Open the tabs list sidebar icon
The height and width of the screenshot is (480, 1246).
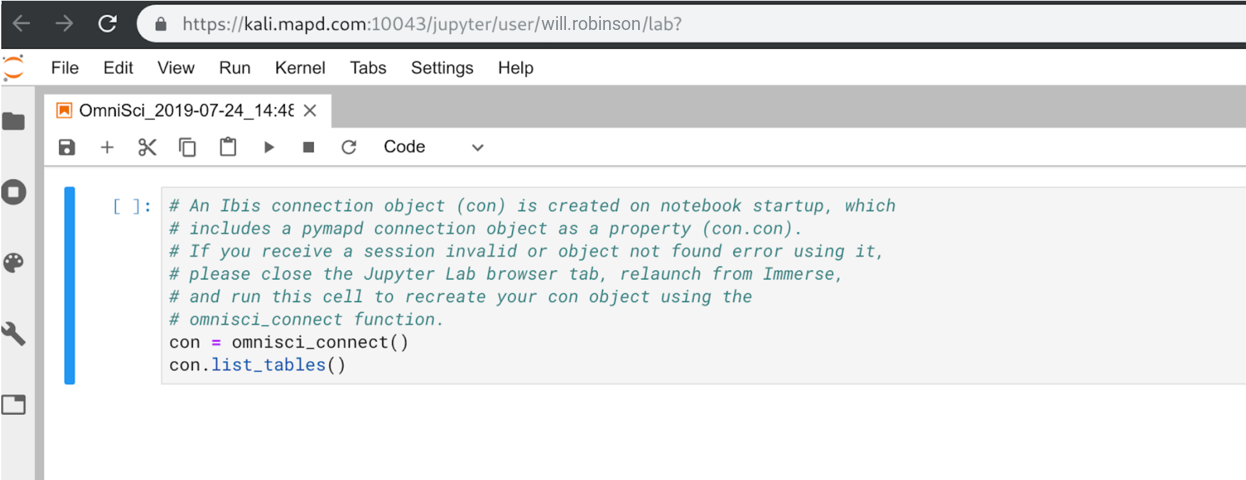13,405
